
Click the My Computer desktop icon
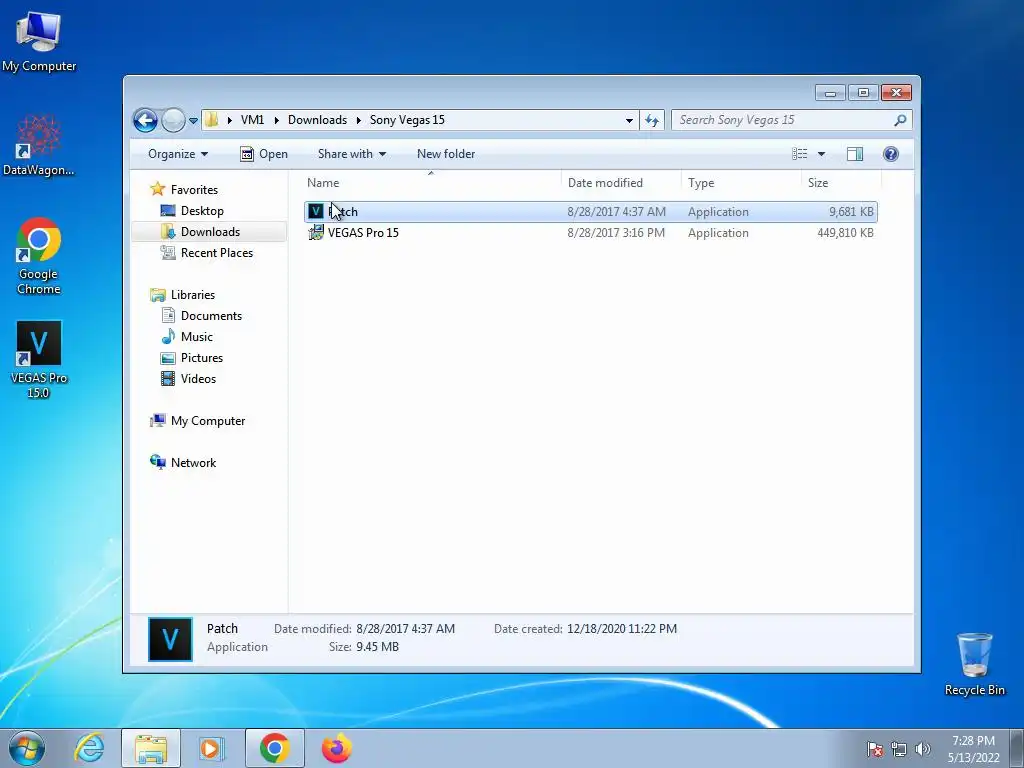39,40
